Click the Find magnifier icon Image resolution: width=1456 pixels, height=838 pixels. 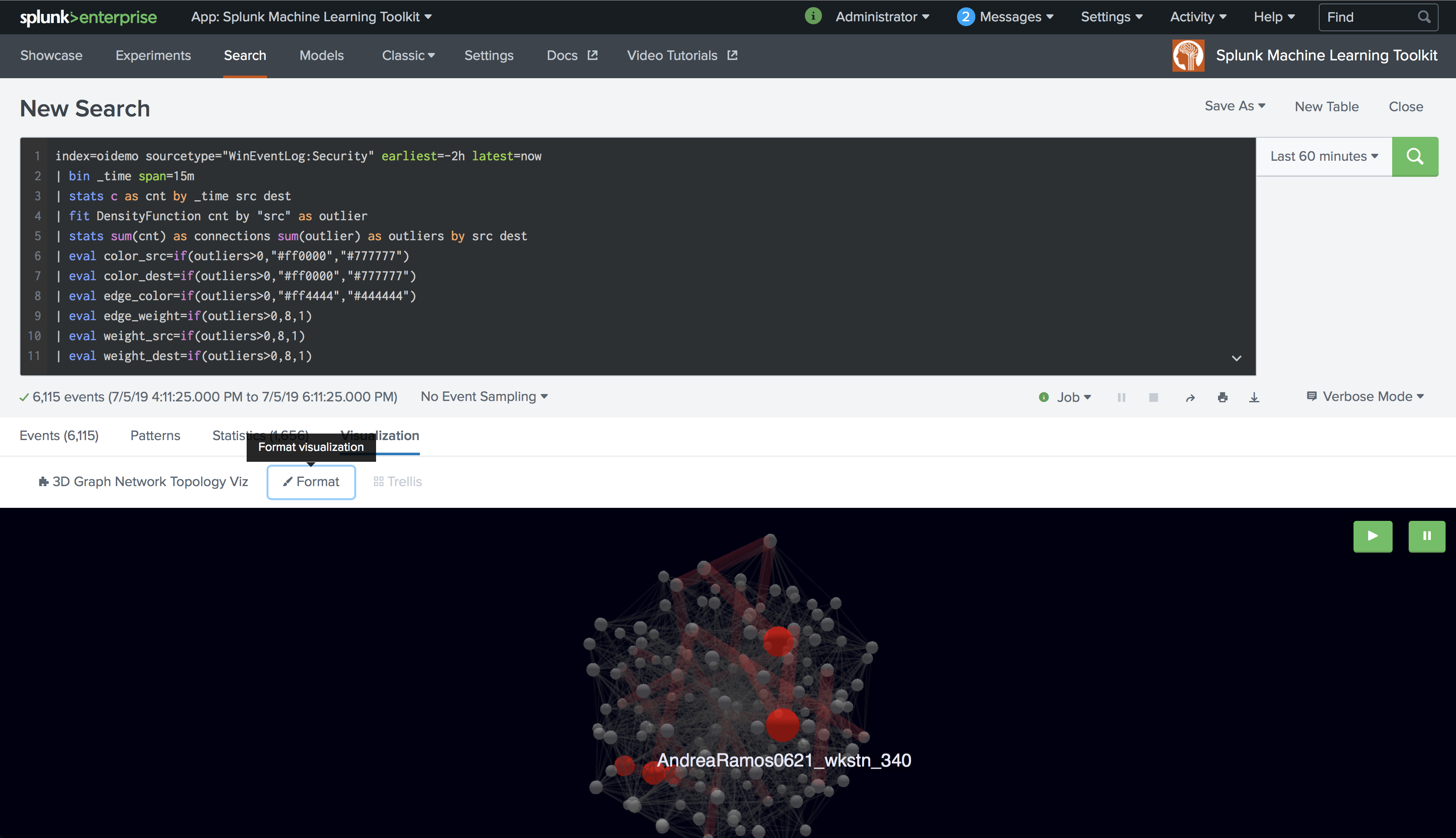pyautogui.click(x=1424, y=17)
